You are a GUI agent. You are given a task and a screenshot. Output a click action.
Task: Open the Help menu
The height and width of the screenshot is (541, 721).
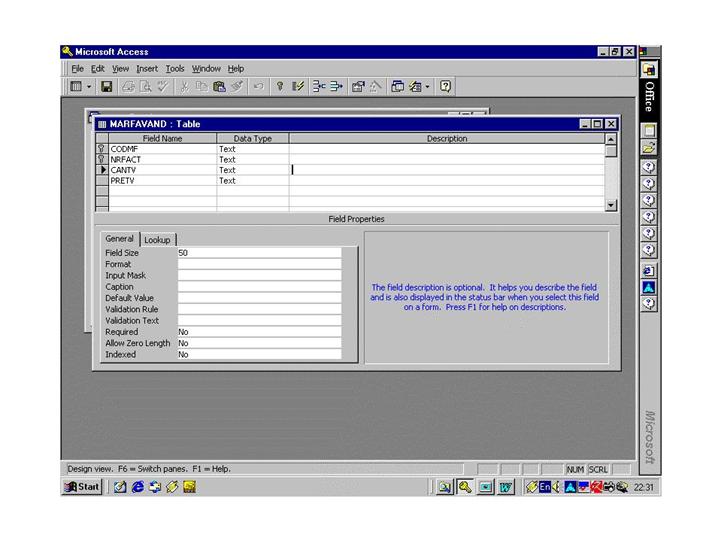[x=235, y=69]
